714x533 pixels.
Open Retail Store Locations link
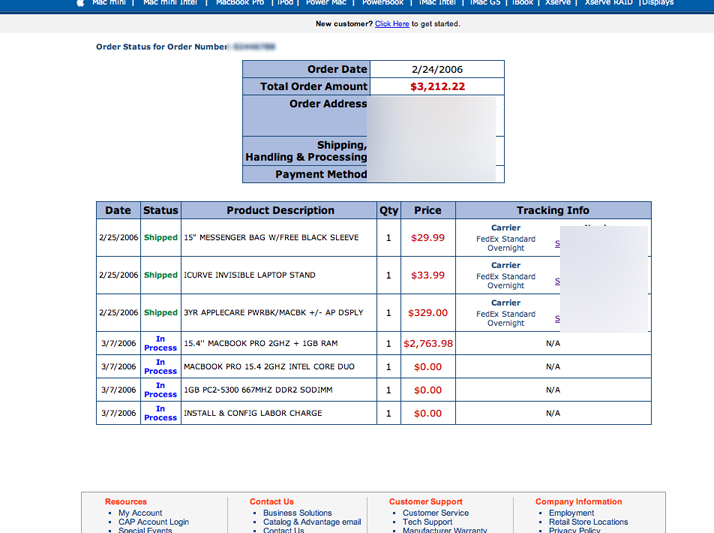pyautogui.click(x=588, y=522)
